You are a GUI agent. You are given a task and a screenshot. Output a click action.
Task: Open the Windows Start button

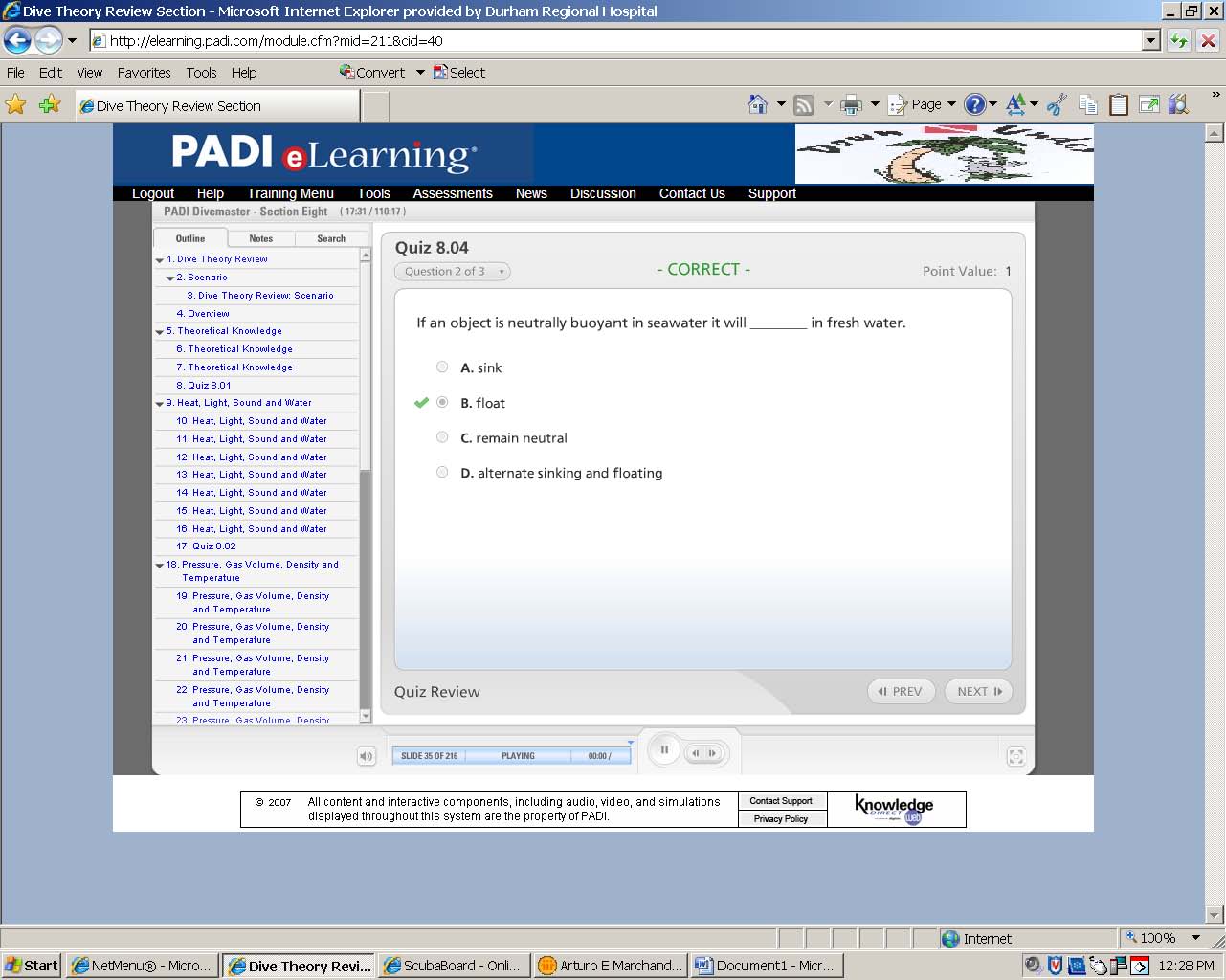pyautogui.click(x=32, y=965)
